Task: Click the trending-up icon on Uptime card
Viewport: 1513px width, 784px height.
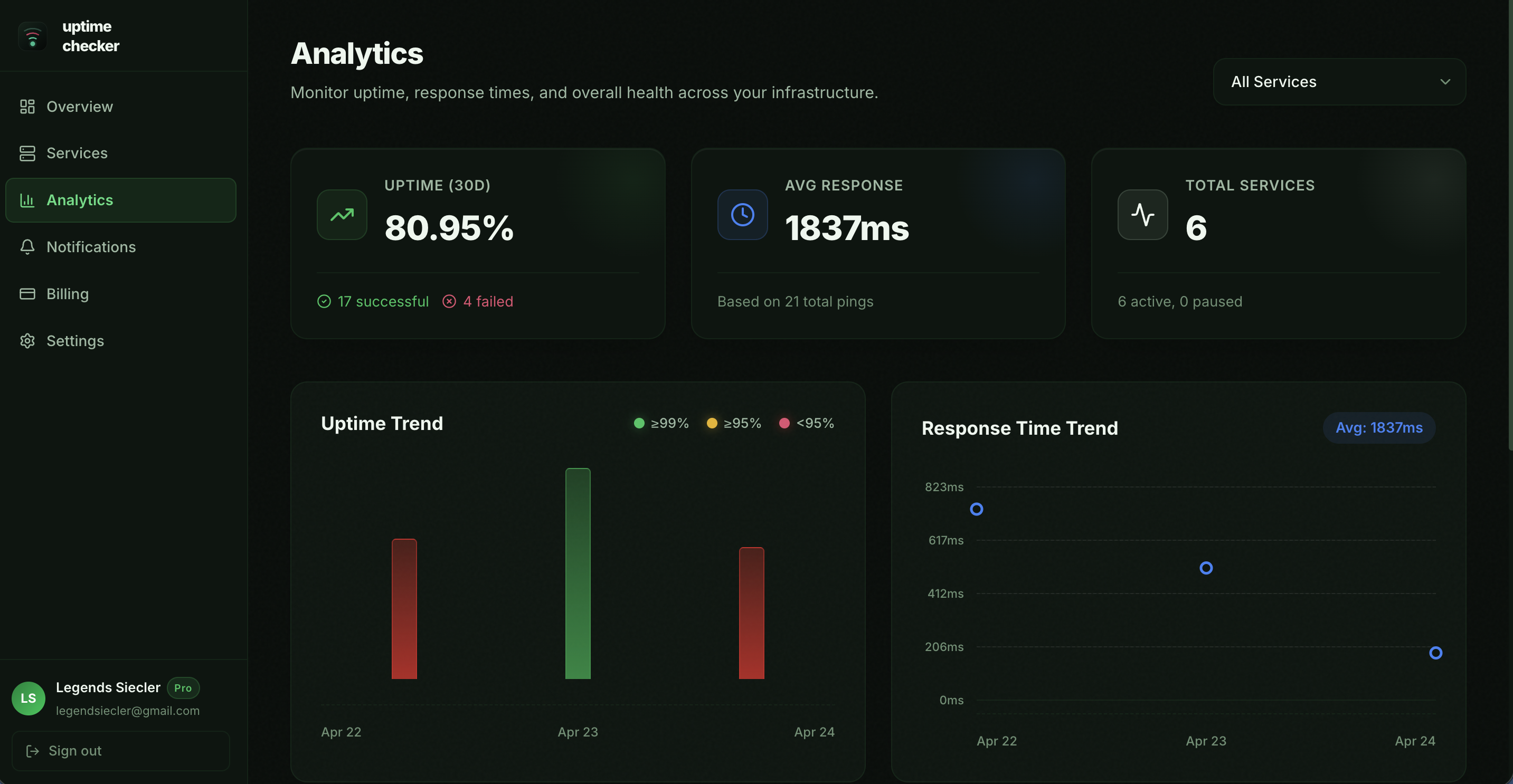Action: (x=342, y=215)
